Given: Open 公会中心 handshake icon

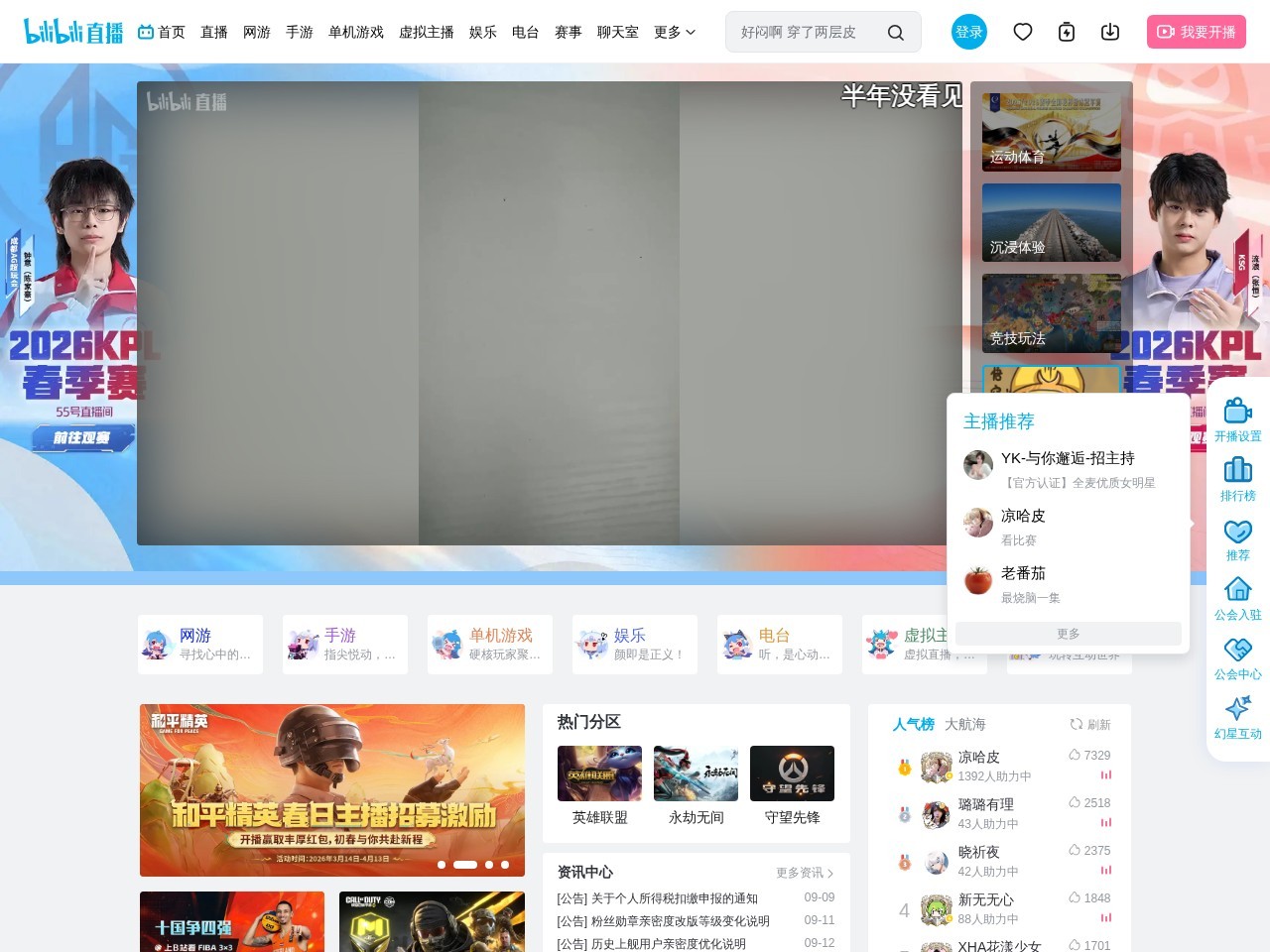Looking at the screenshot, I should [x=1237, y=654].
